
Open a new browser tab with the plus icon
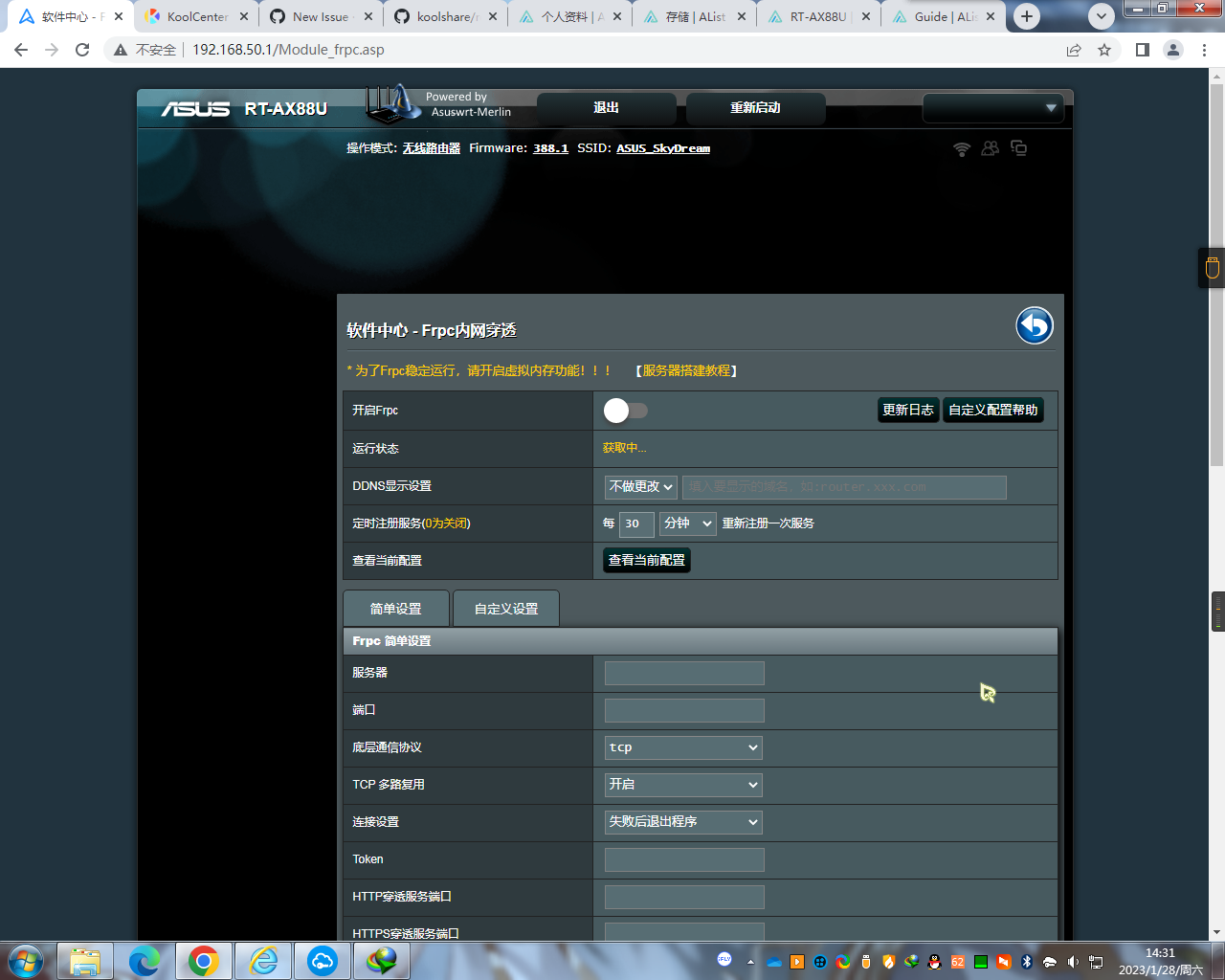click(1026, 15)
